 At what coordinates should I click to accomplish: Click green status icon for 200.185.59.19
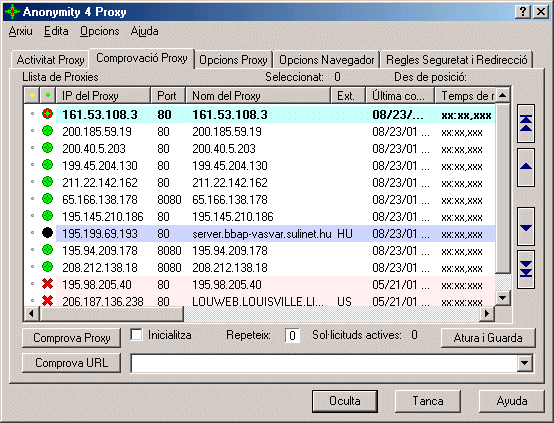47,131
